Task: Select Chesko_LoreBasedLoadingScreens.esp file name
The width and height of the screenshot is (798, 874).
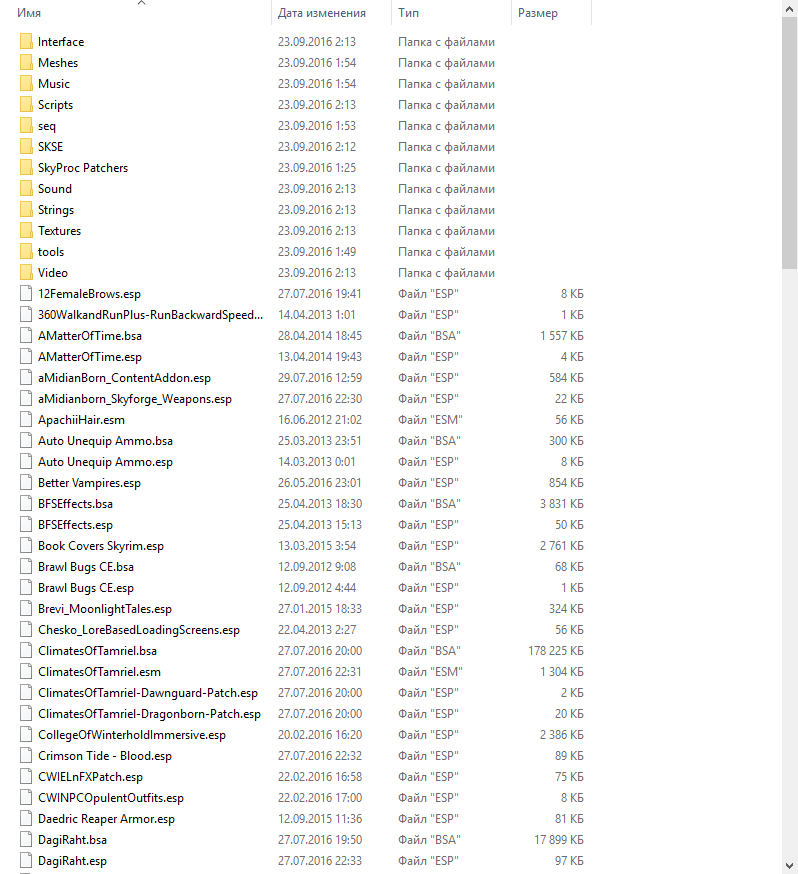Action: [x=139, y=630]
